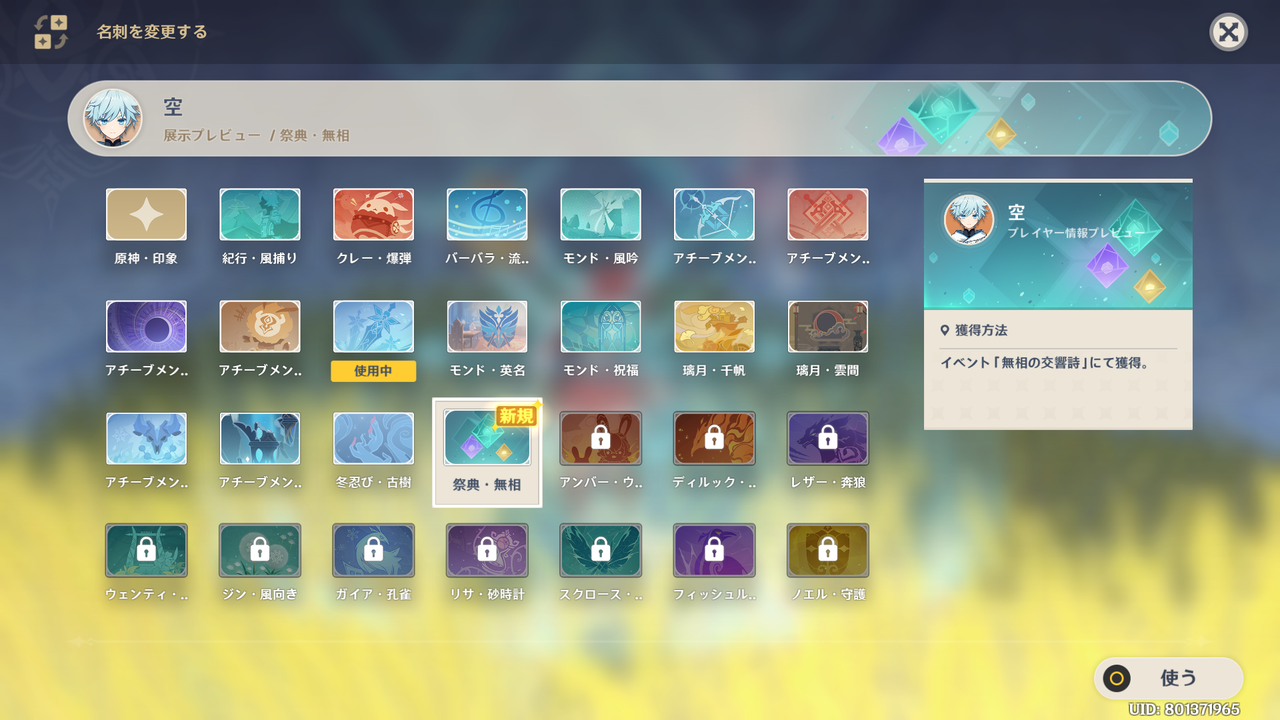This screenshot has width=1280, height=720.
Task: Choose the orange rose achievement namecard
Action: (x=260, y=327)
